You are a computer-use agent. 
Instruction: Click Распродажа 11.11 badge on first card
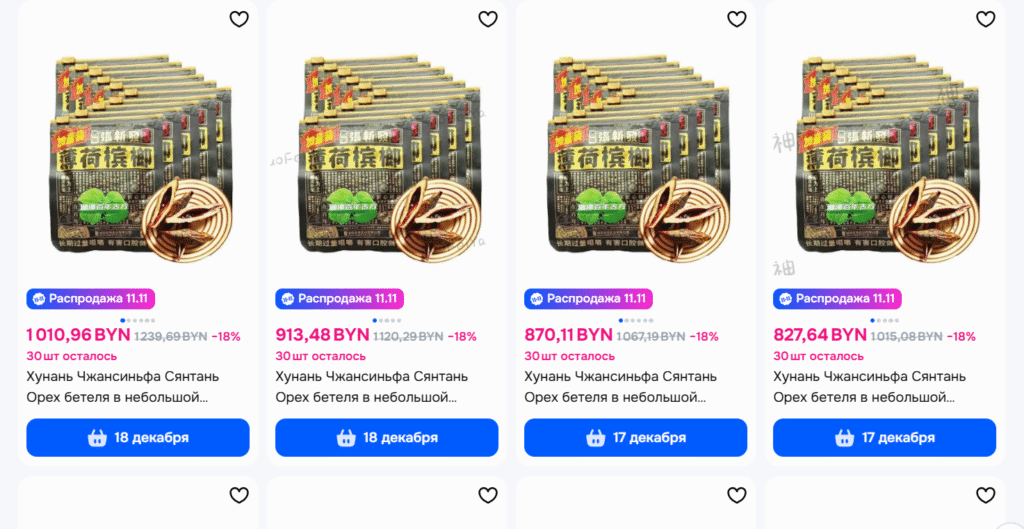point(91,299)
